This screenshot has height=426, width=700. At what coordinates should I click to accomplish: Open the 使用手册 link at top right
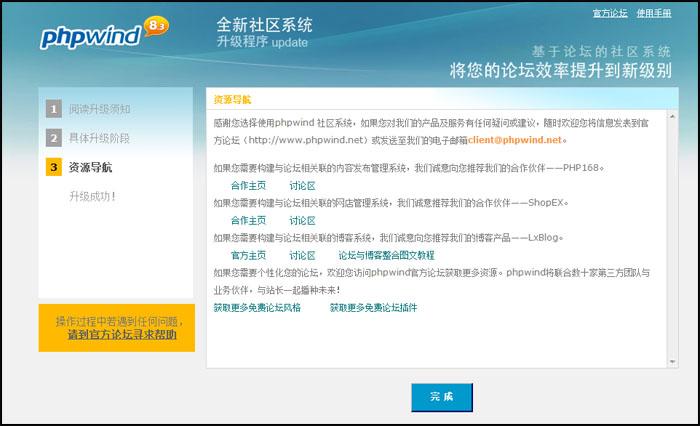click(654, 13)
